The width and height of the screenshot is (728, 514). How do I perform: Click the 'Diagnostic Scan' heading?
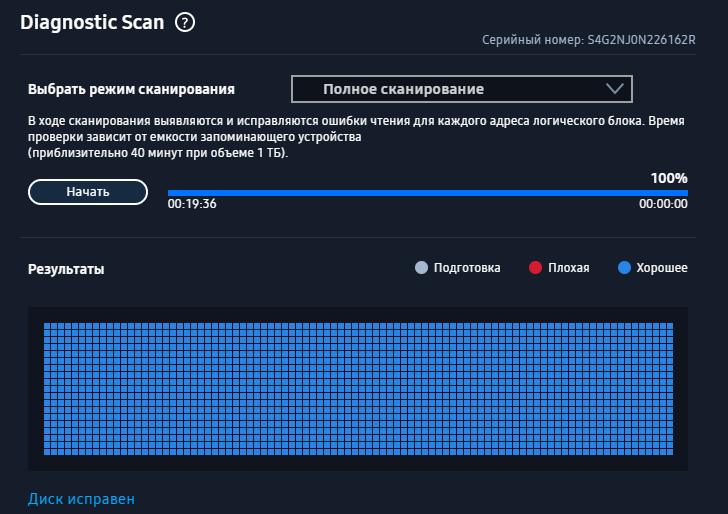92,22
